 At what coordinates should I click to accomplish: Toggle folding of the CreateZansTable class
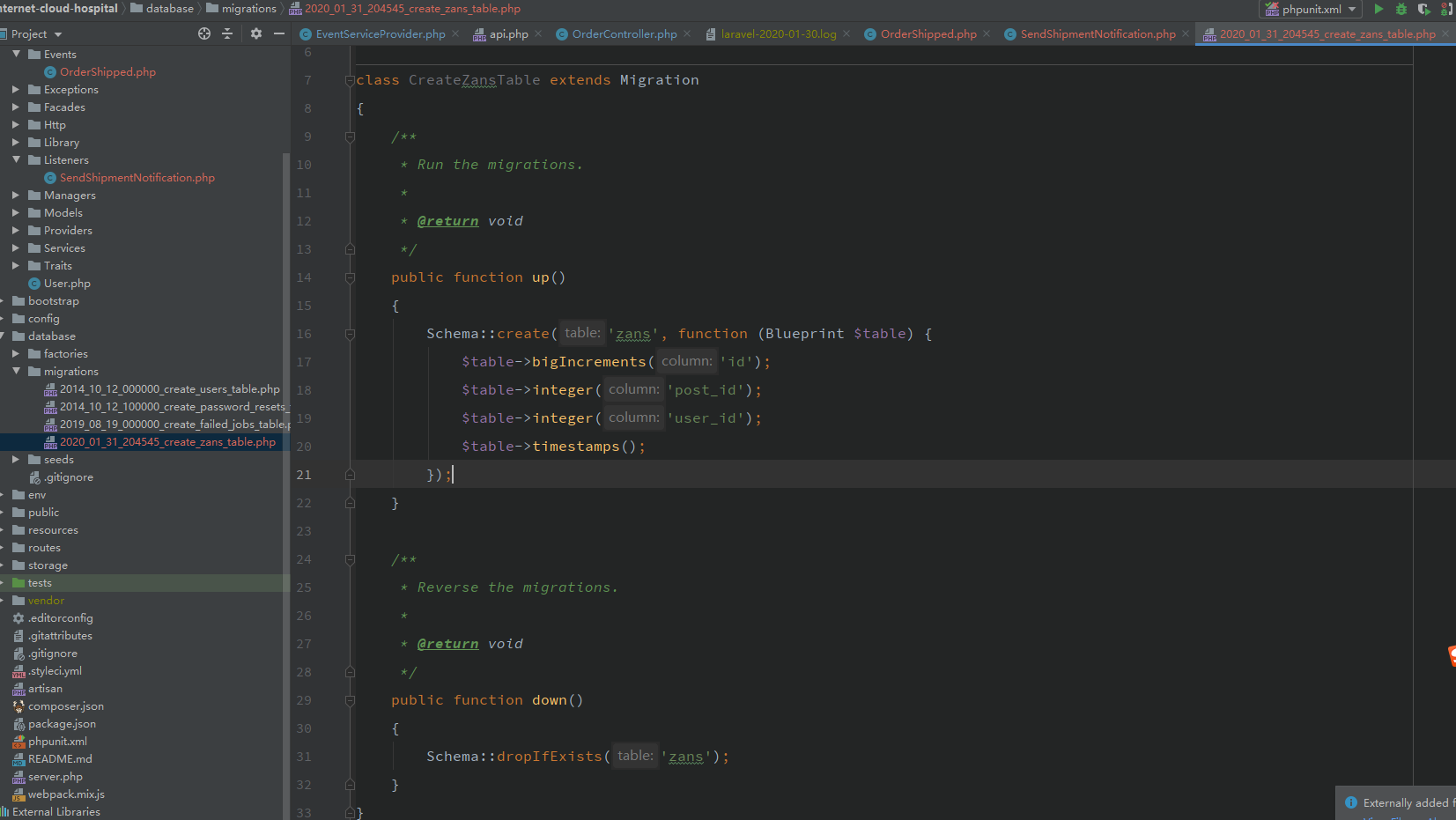point(350,80)
